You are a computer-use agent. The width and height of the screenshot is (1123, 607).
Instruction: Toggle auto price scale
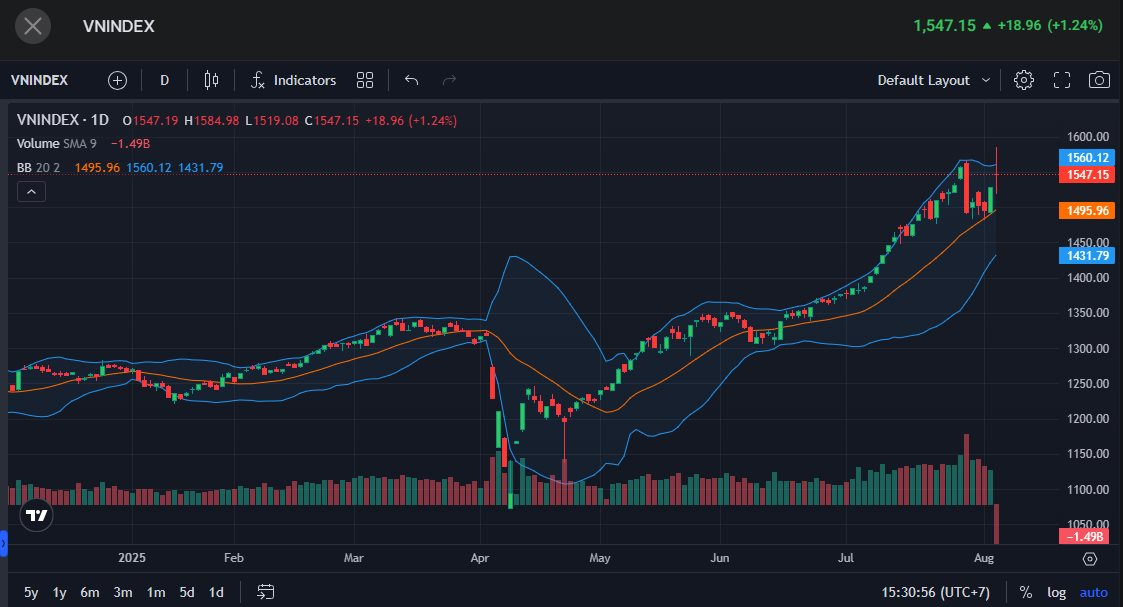tap(1096, 592)
